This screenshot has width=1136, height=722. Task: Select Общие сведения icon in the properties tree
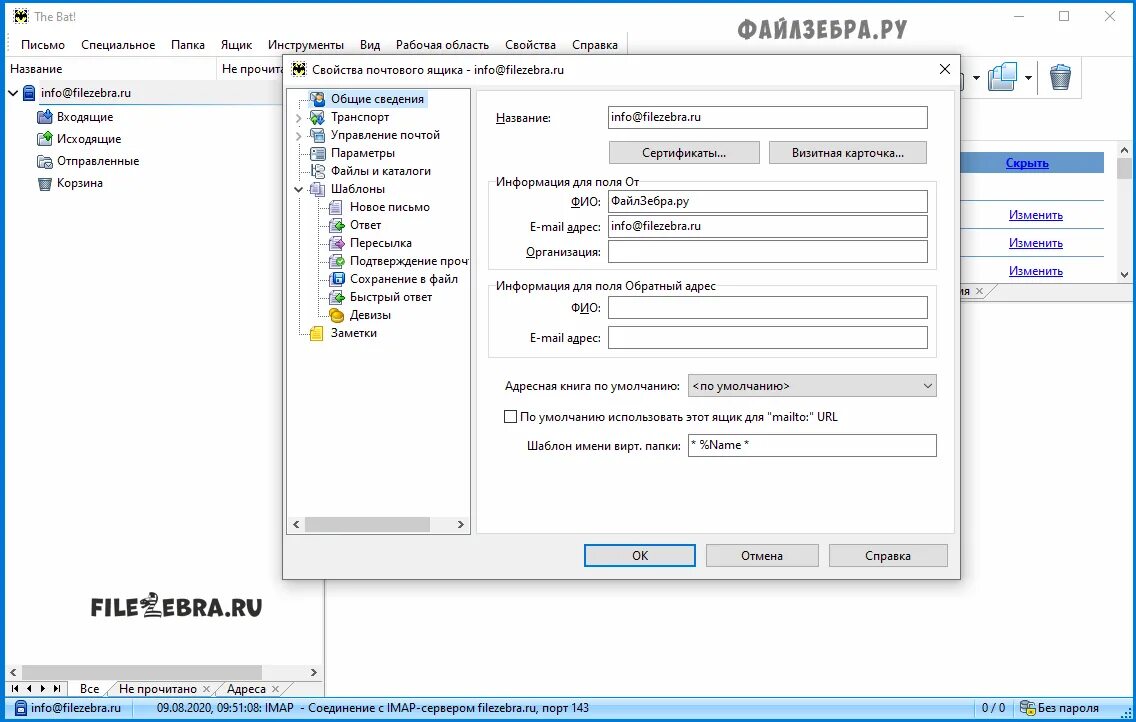(317, 98)
